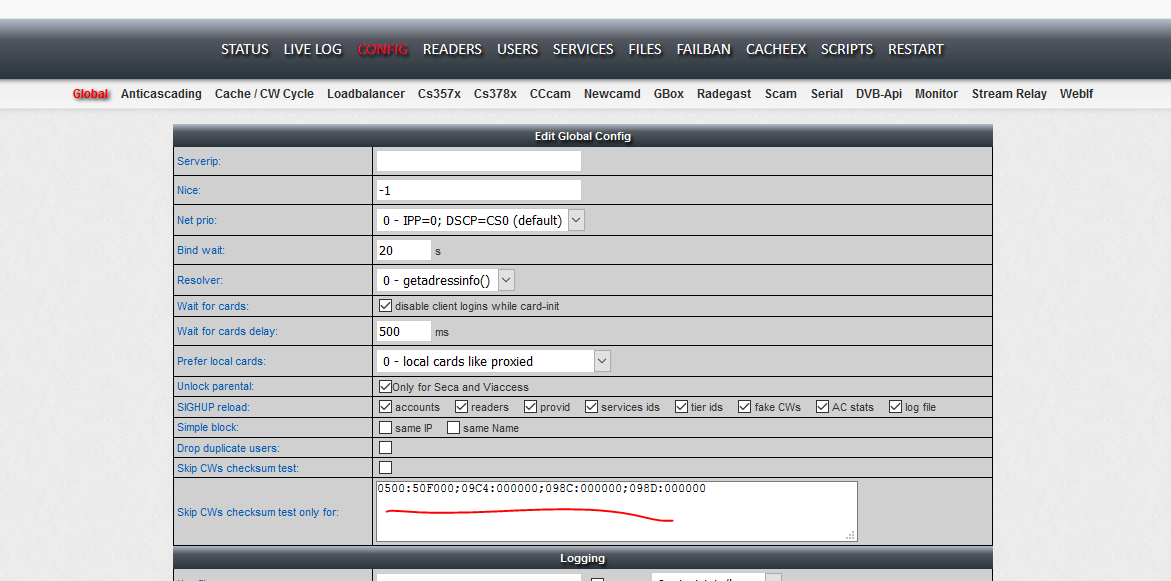Open the USERS menu item
This screenshot has height=581, width=1171.
(x=517, y=49)
